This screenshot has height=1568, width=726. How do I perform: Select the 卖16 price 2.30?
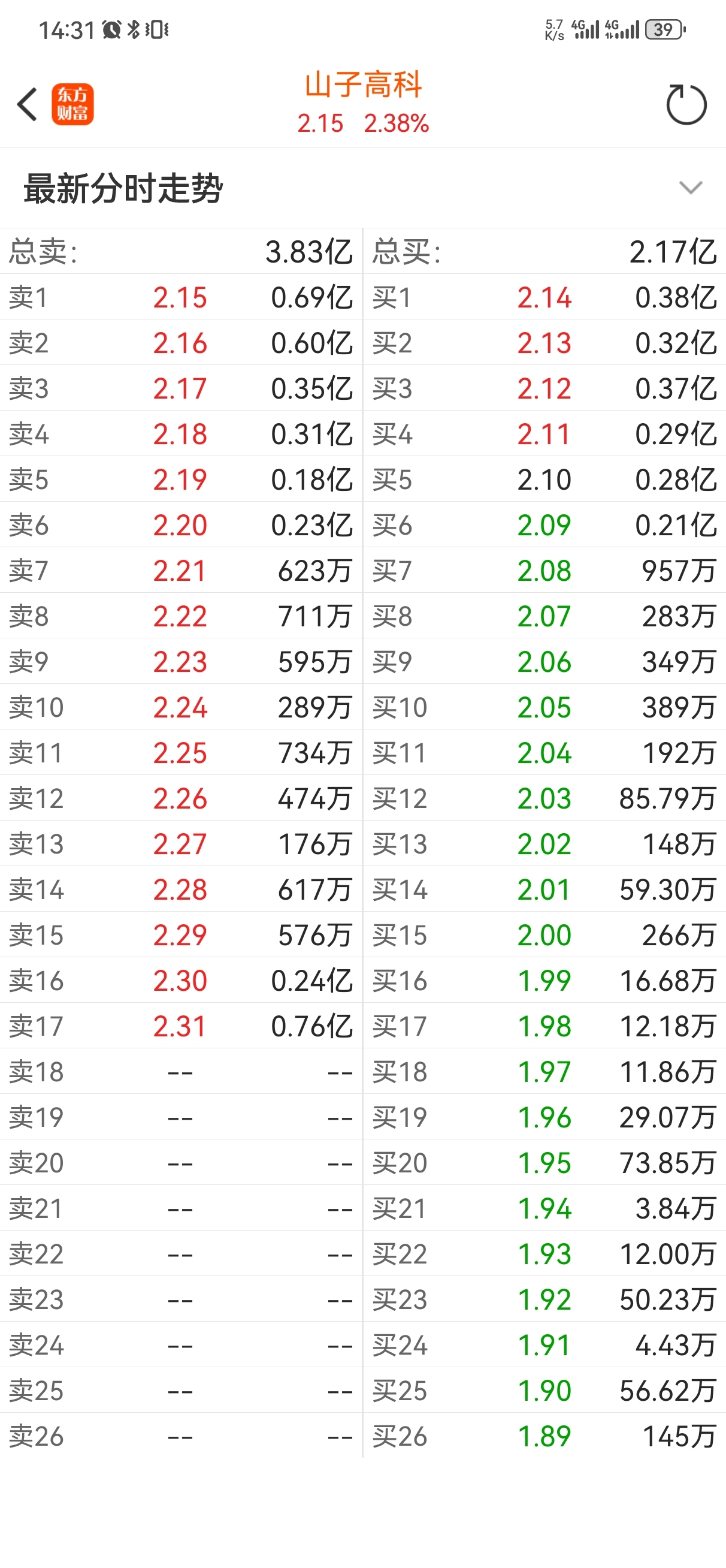click(180, 981)
